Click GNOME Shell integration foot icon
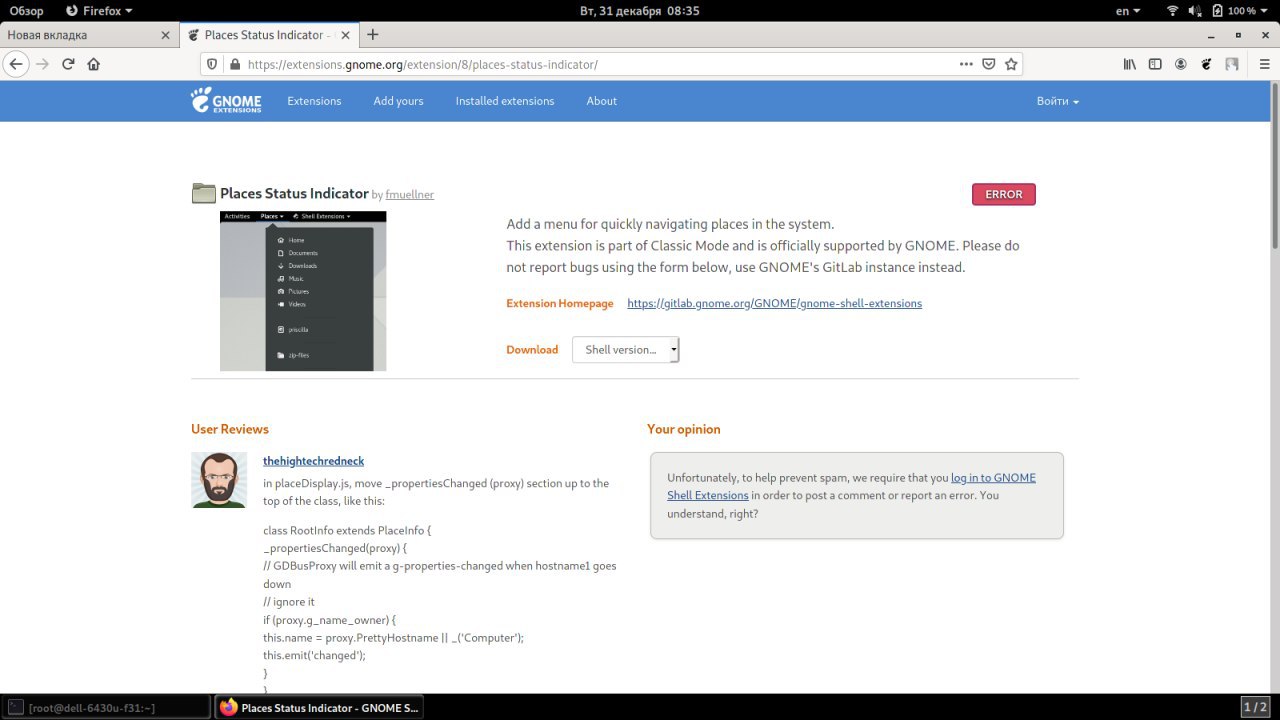 point(1207,64)
